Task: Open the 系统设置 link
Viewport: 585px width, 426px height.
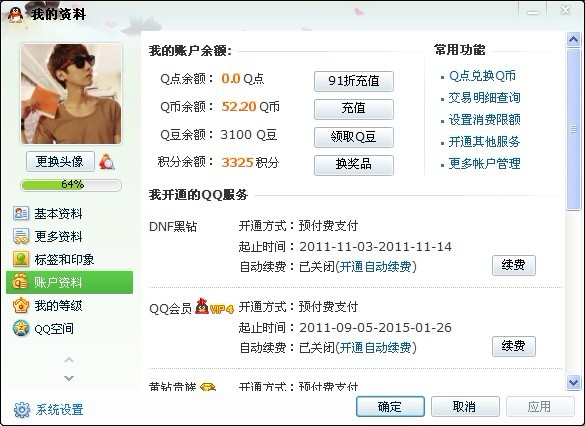Action: point(59,410)
